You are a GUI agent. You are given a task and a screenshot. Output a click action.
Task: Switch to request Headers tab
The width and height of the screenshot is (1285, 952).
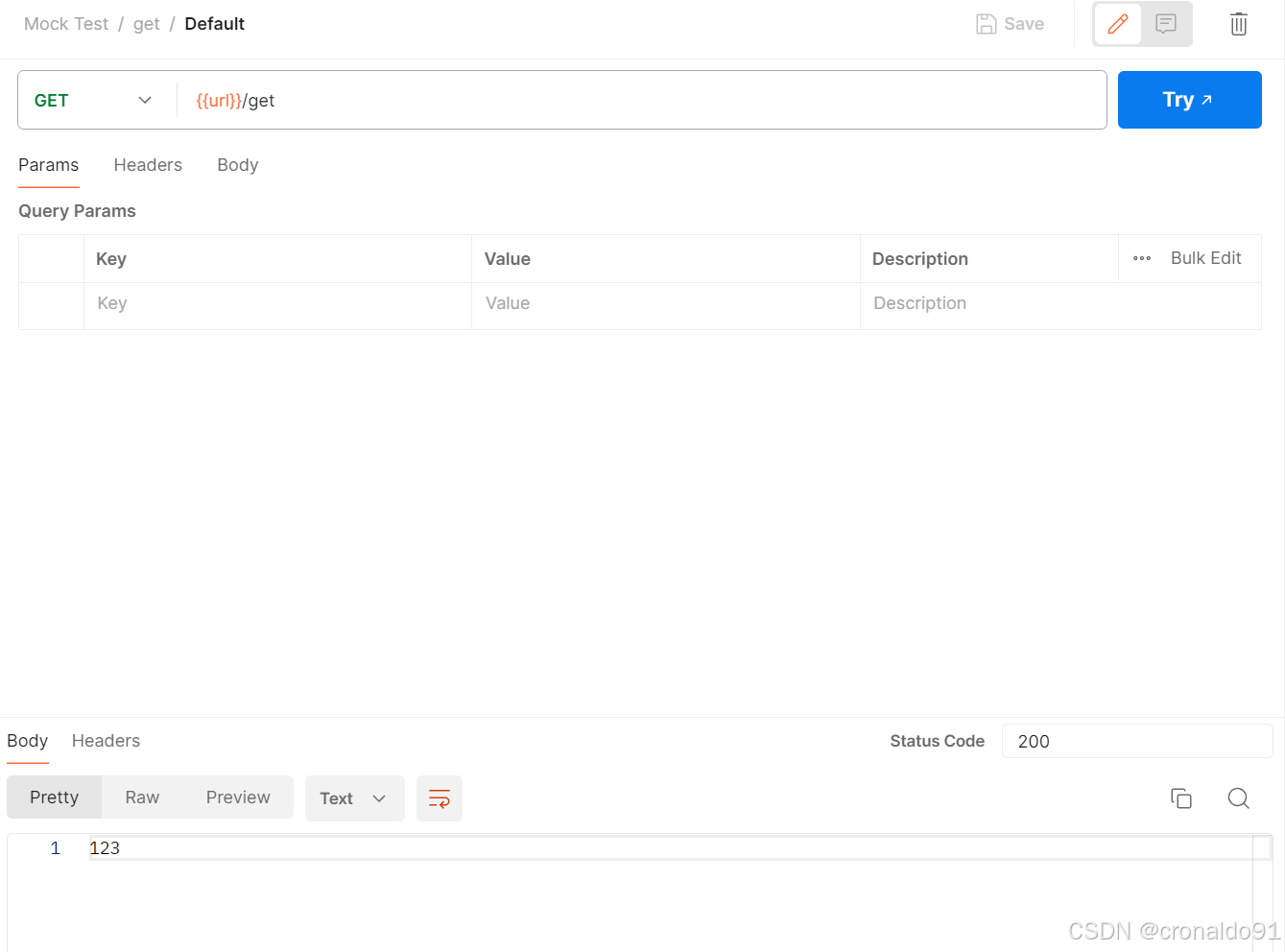[x=148, y=165]
